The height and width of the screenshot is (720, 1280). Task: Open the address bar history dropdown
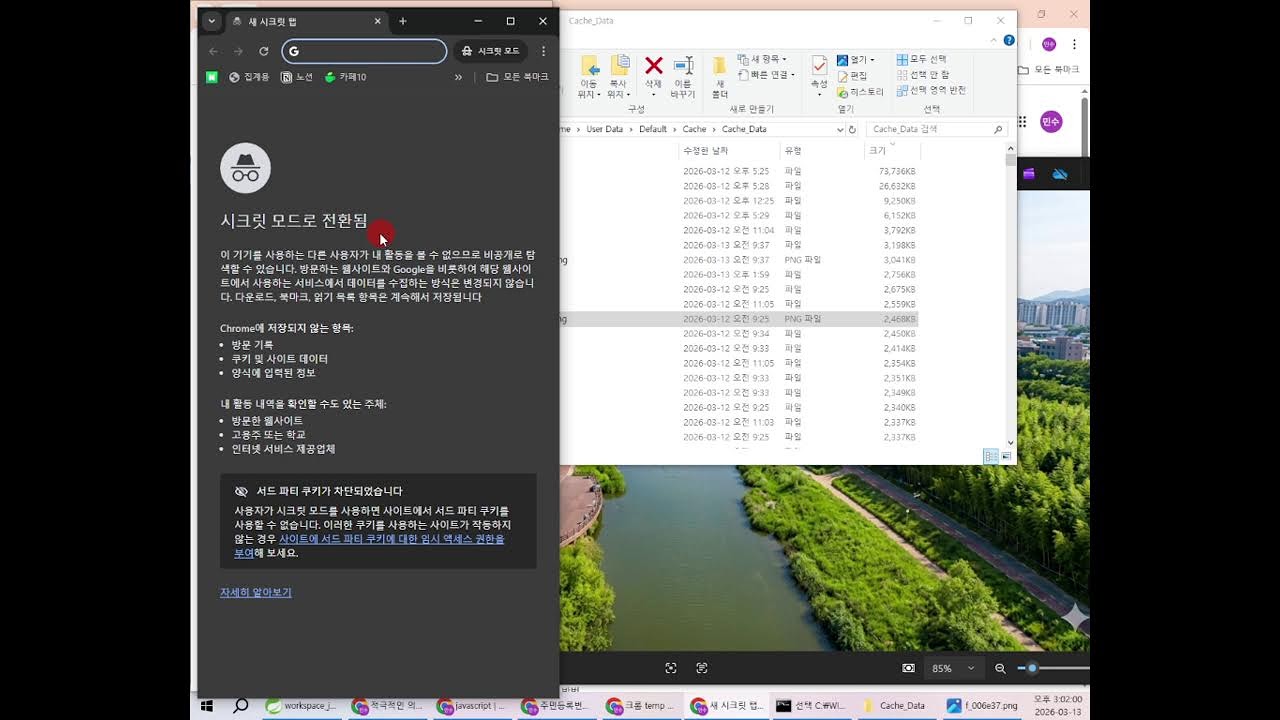point(840,129)
